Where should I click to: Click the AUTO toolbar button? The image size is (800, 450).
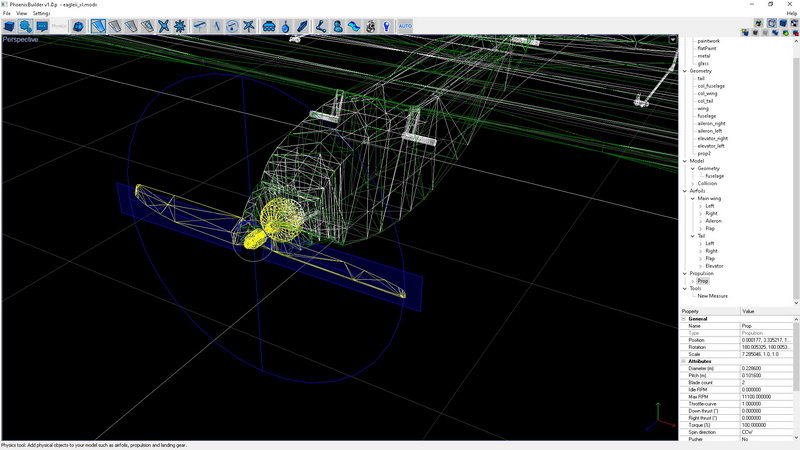pyautogui.click(x=405, y=25)
